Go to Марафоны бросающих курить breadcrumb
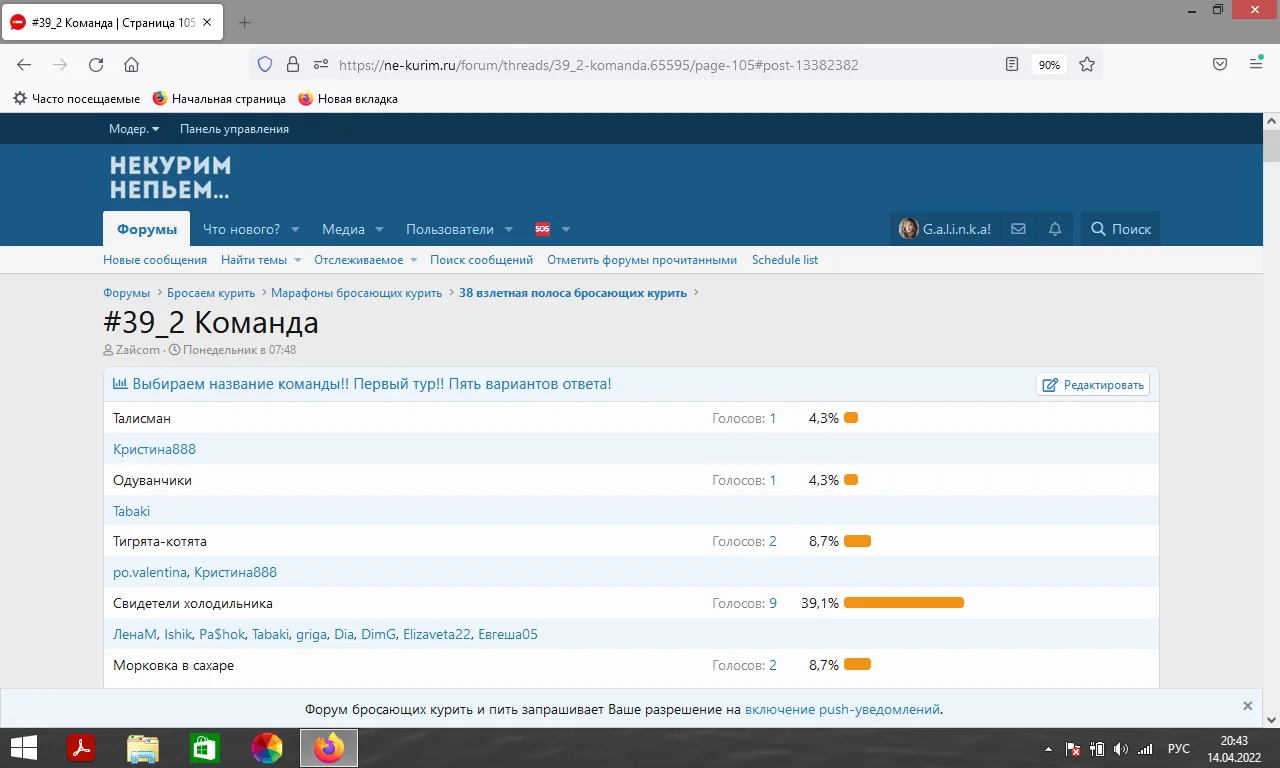The image size is (1280, 768). 356,293
